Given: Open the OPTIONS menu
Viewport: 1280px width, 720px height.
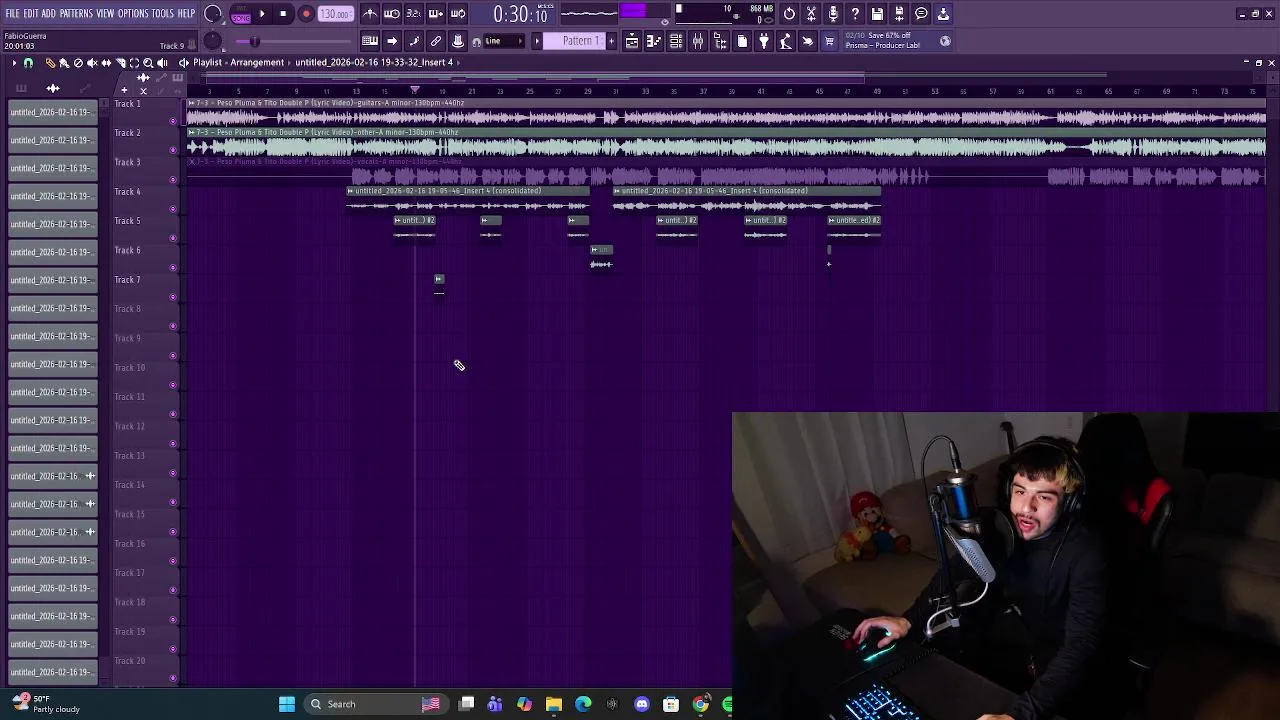Looking at the screenshot, I should pos(133,14).
